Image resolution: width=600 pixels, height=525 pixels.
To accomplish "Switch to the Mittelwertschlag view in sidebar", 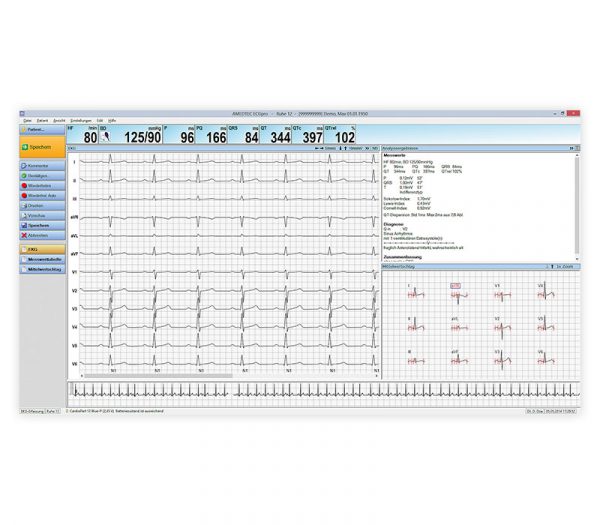I will point(42,269).
